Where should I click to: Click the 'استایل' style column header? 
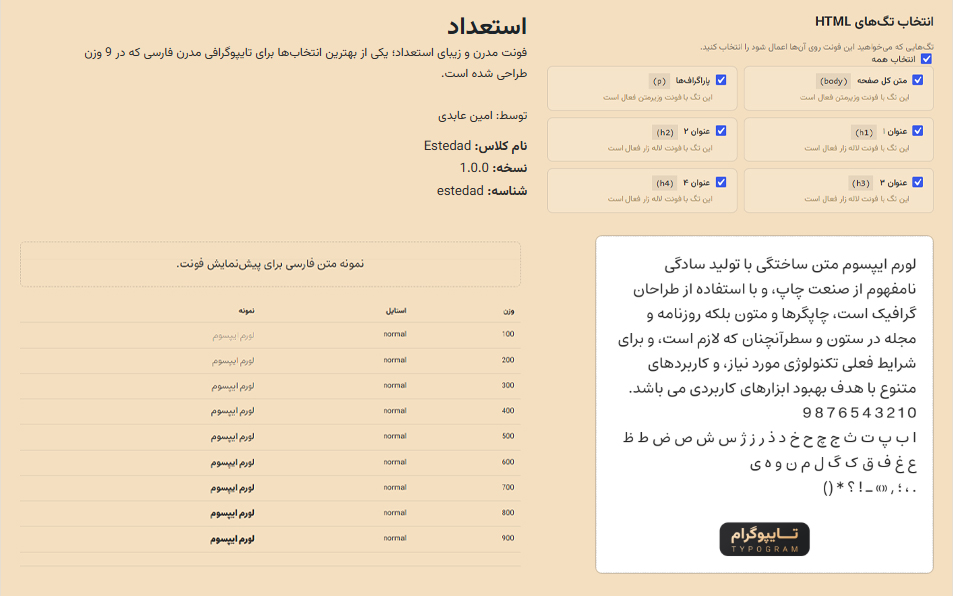pyautogui.click(x=395, y=311)
